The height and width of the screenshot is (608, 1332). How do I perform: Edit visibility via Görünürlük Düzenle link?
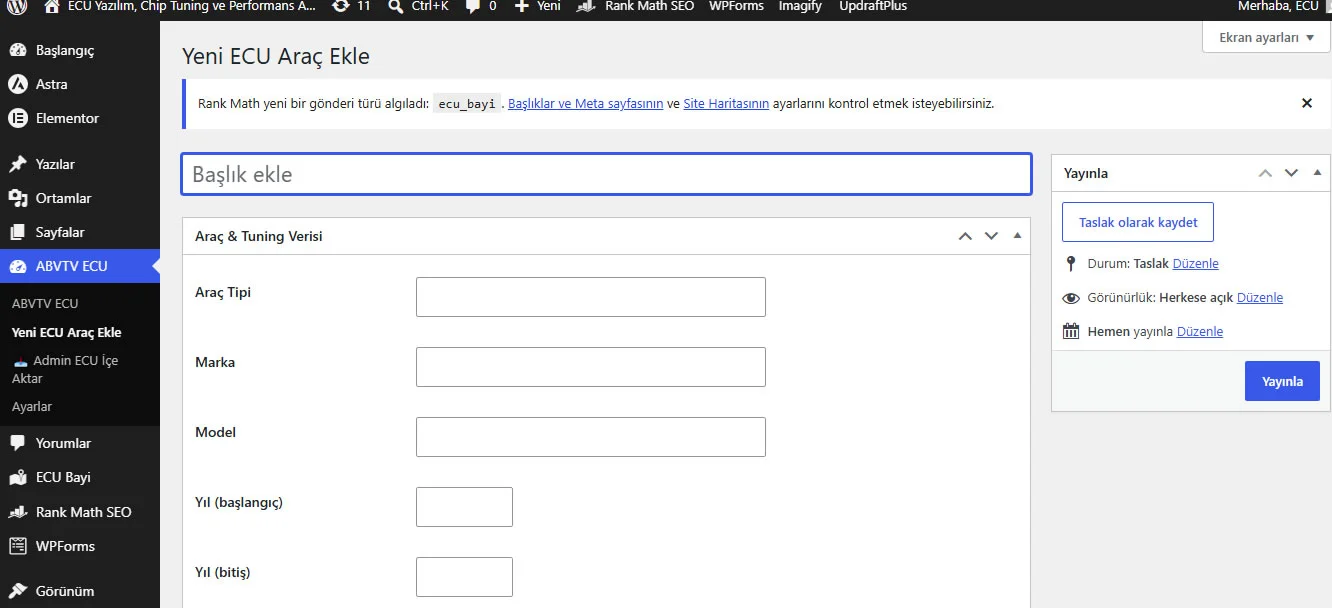1260,298
